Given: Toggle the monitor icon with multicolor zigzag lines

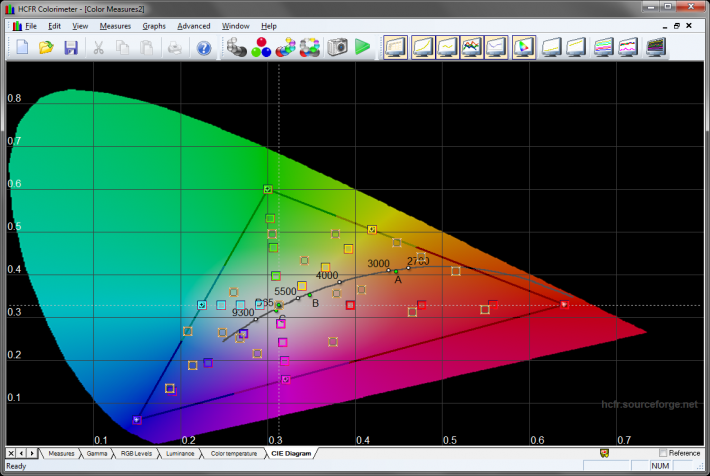Looking at the screenshot, I should coord(471,47).
